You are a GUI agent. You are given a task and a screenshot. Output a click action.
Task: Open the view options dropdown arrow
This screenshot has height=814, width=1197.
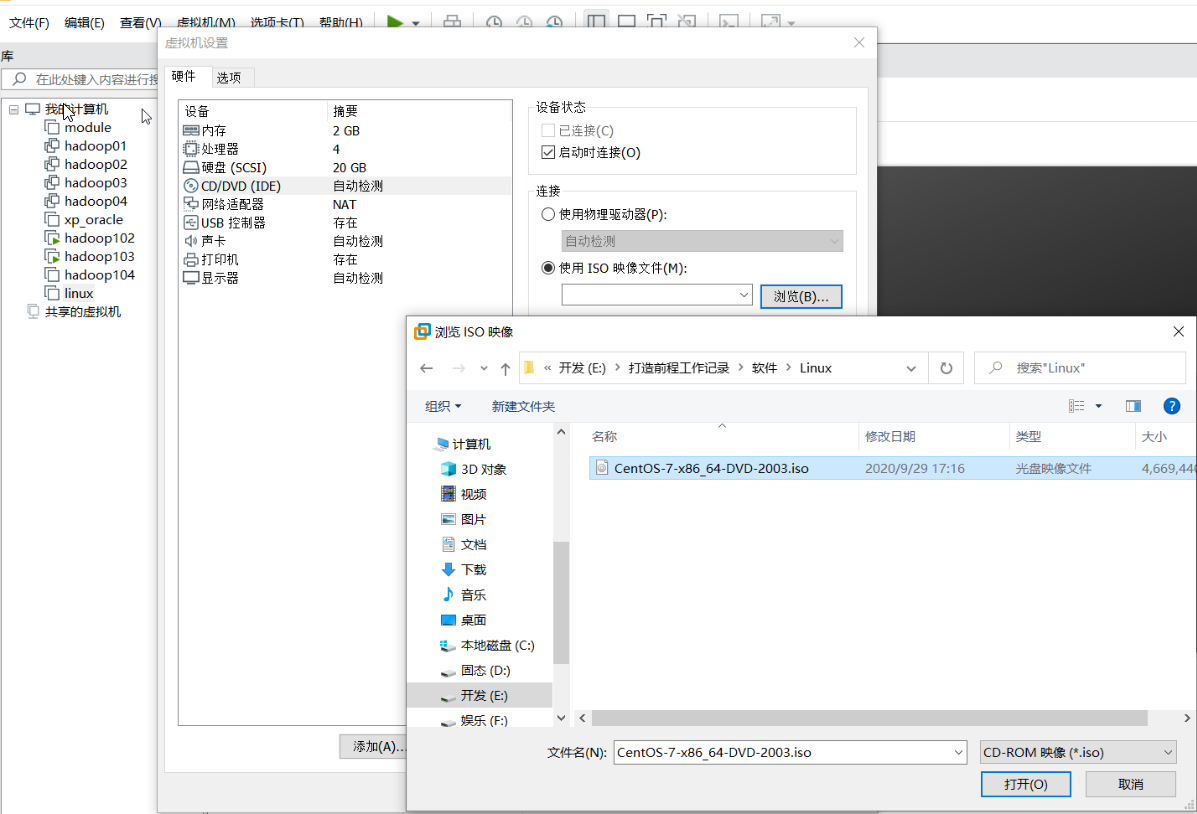click(x=1099, y=406)
